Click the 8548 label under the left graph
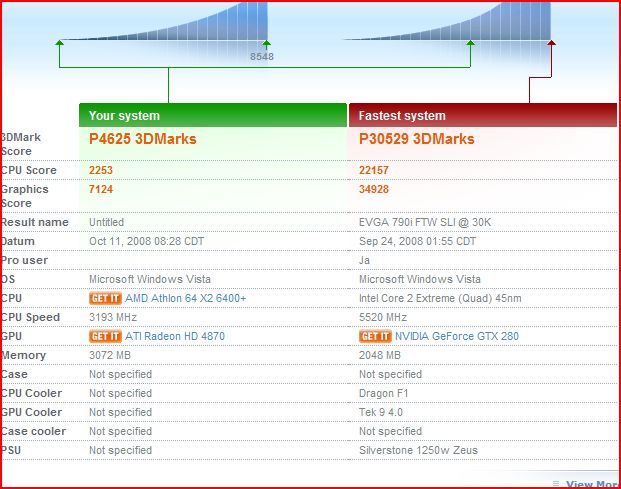The width and height of the screenshot is (621, 489). pos(262,57)
